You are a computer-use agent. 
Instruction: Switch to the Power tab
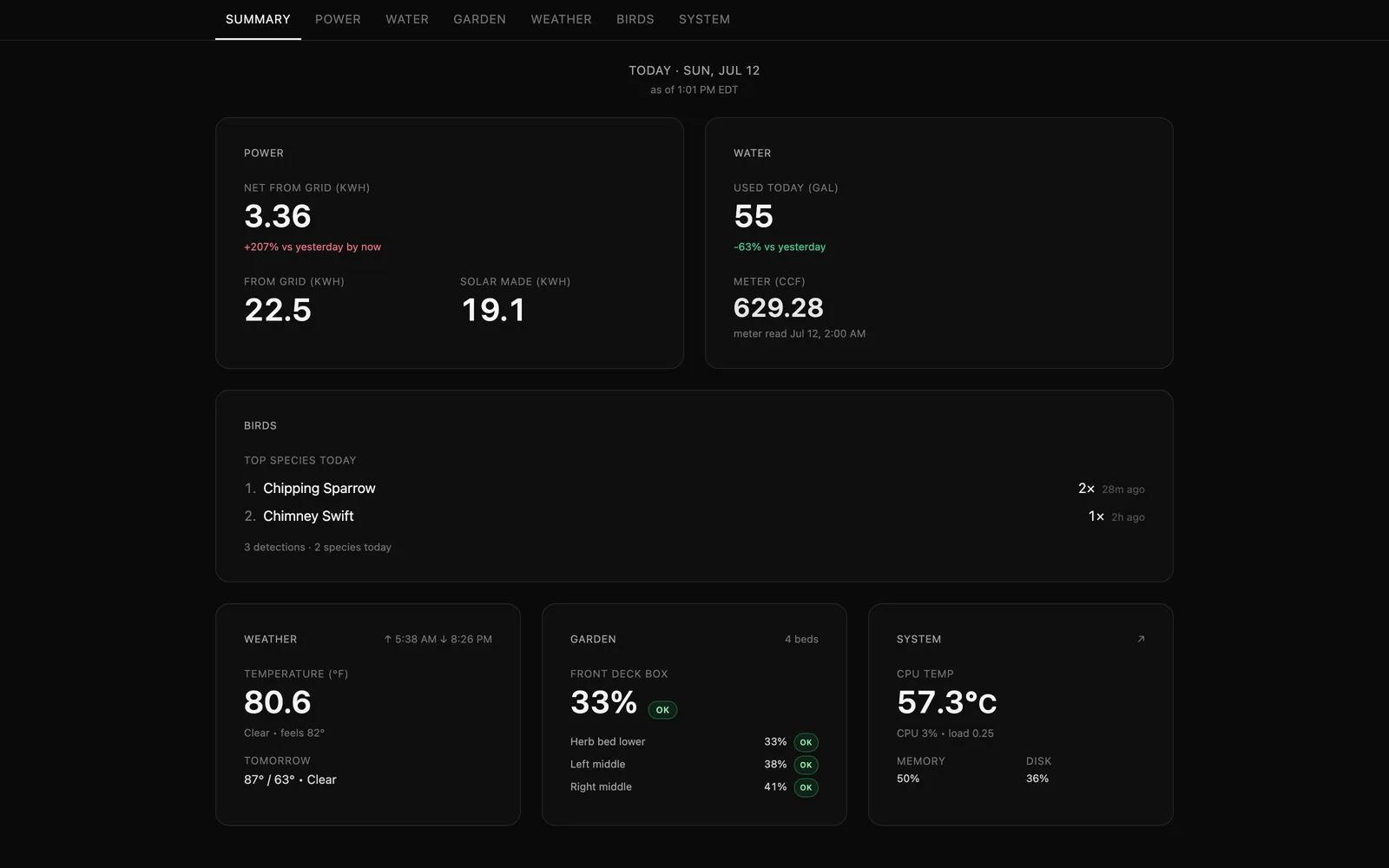tap(338, 19)
